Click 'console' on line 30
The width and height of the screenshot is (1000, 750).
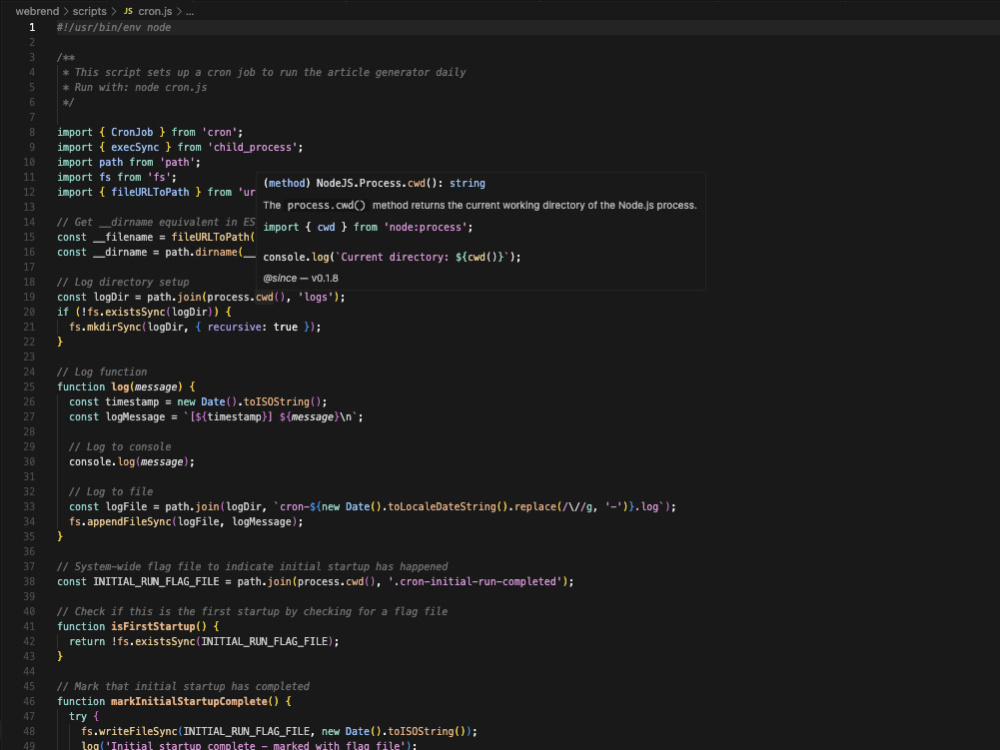(91, 462)
